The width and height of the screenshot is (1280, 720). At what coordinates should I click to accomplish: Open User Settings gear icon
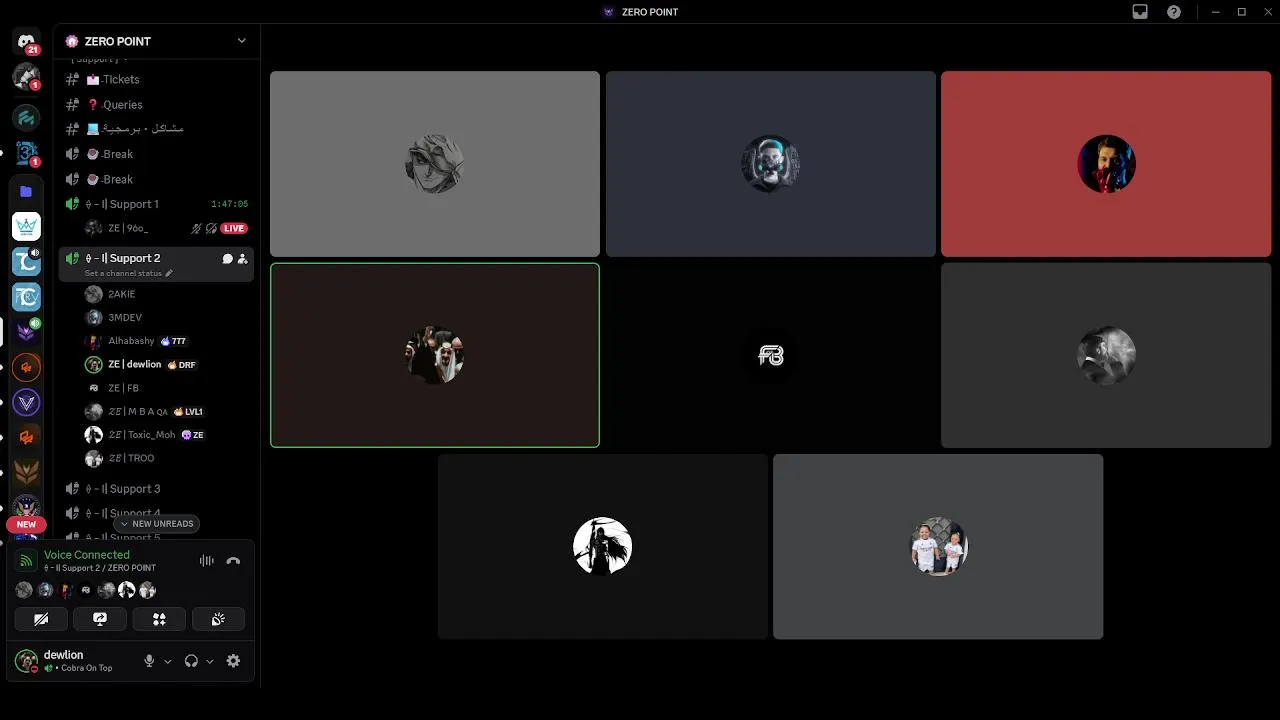(x=233, y=661)
